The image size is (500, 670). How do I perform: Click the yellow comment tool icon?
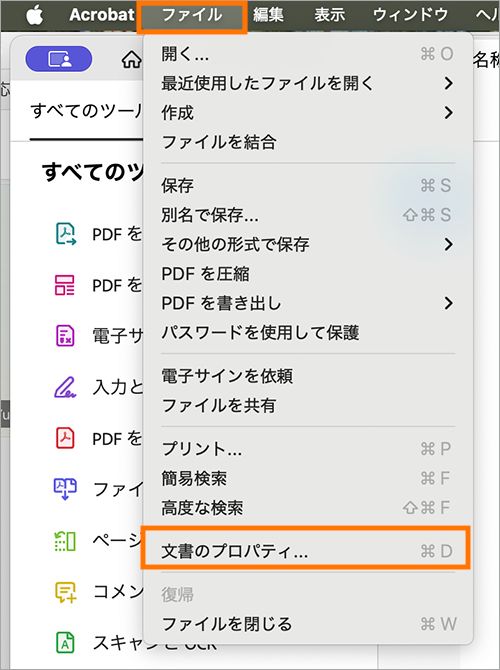(65, 592)
